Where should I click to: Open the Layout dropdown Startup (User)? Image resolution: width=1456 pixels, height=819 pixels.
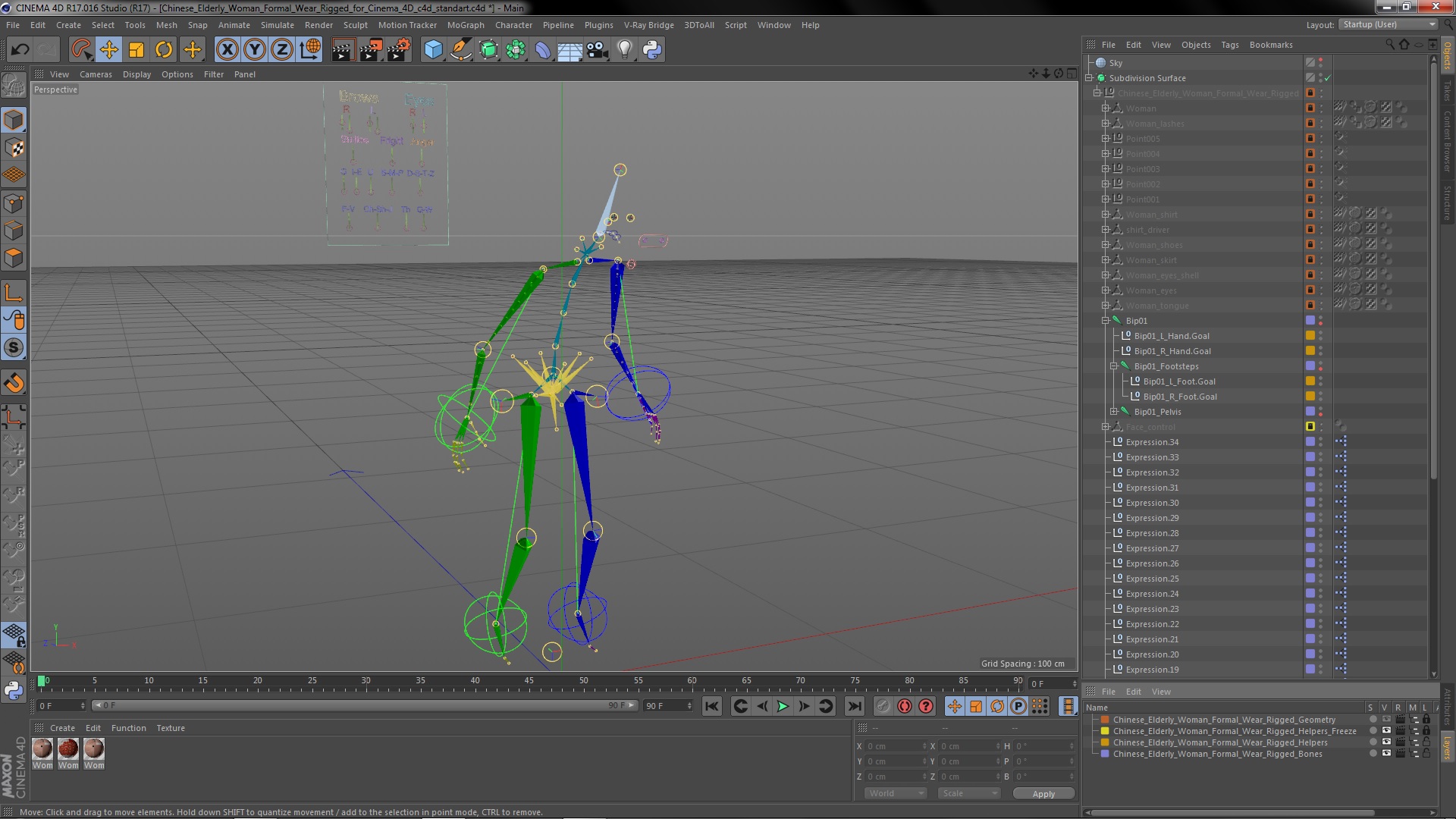point(1388,25)
